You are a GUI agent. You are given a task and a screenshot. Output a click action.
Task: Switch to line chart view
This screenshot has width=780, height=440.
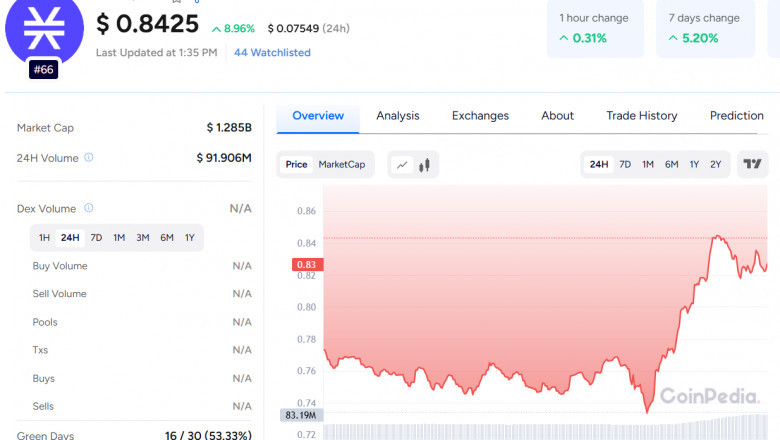[402, 165]
